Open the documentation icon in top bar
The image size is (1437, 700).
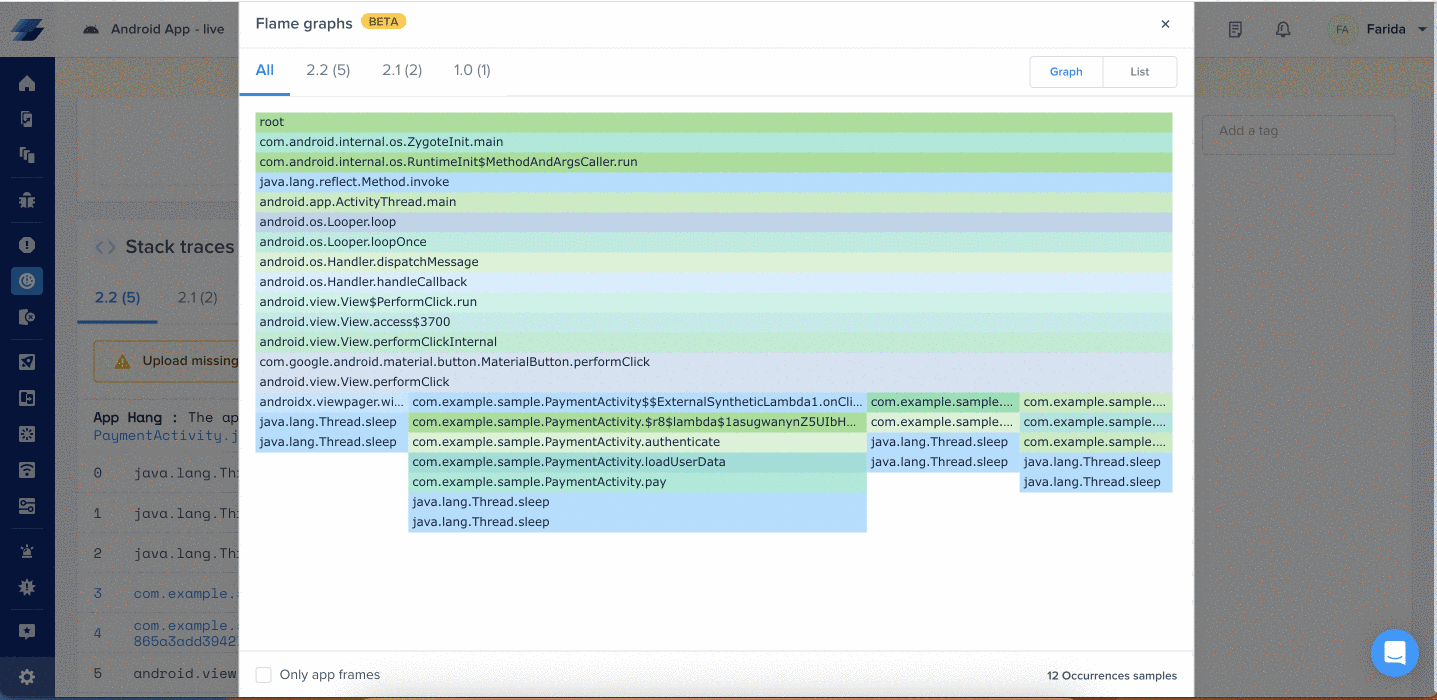pyautogui.click(x=1235, y=30)
